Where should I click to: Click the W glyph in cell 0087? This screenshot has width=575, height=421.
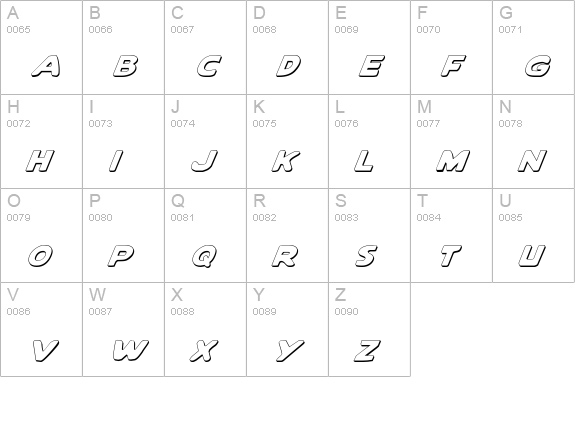click(131, 350)
